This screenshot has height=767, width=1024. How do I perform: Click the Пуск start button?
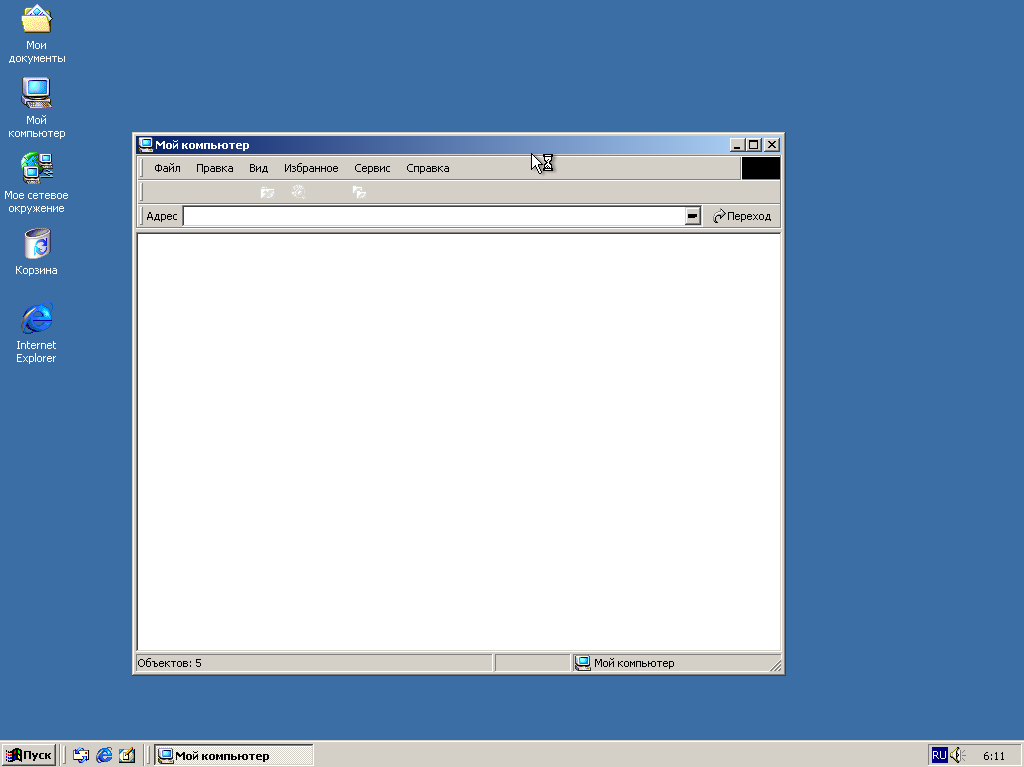tap(29, 756)
